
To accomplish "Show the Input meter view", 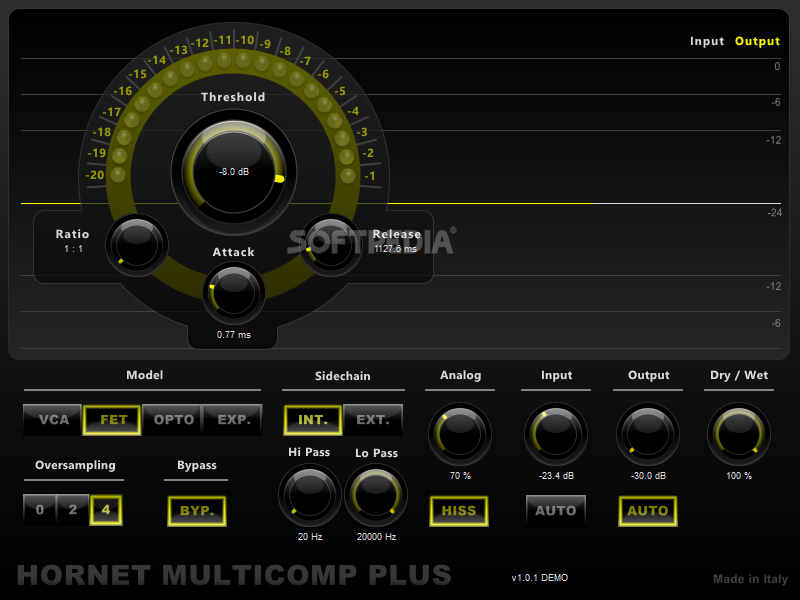I will (707, 41).
